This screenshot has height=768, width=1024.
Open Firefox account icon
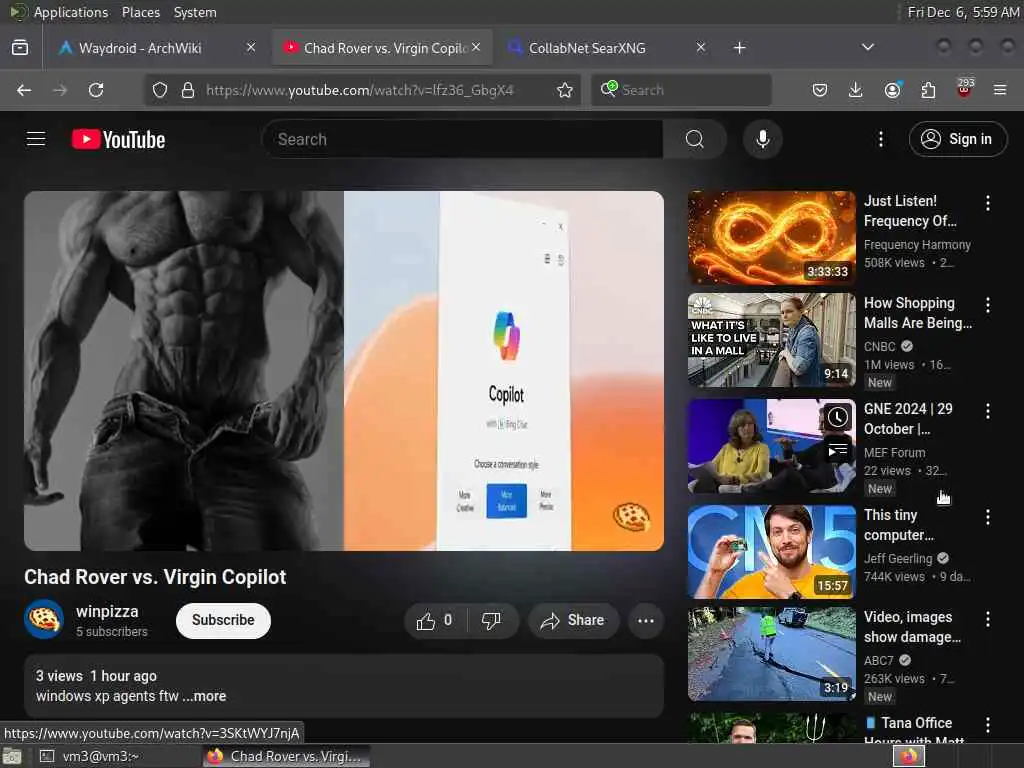892,90
